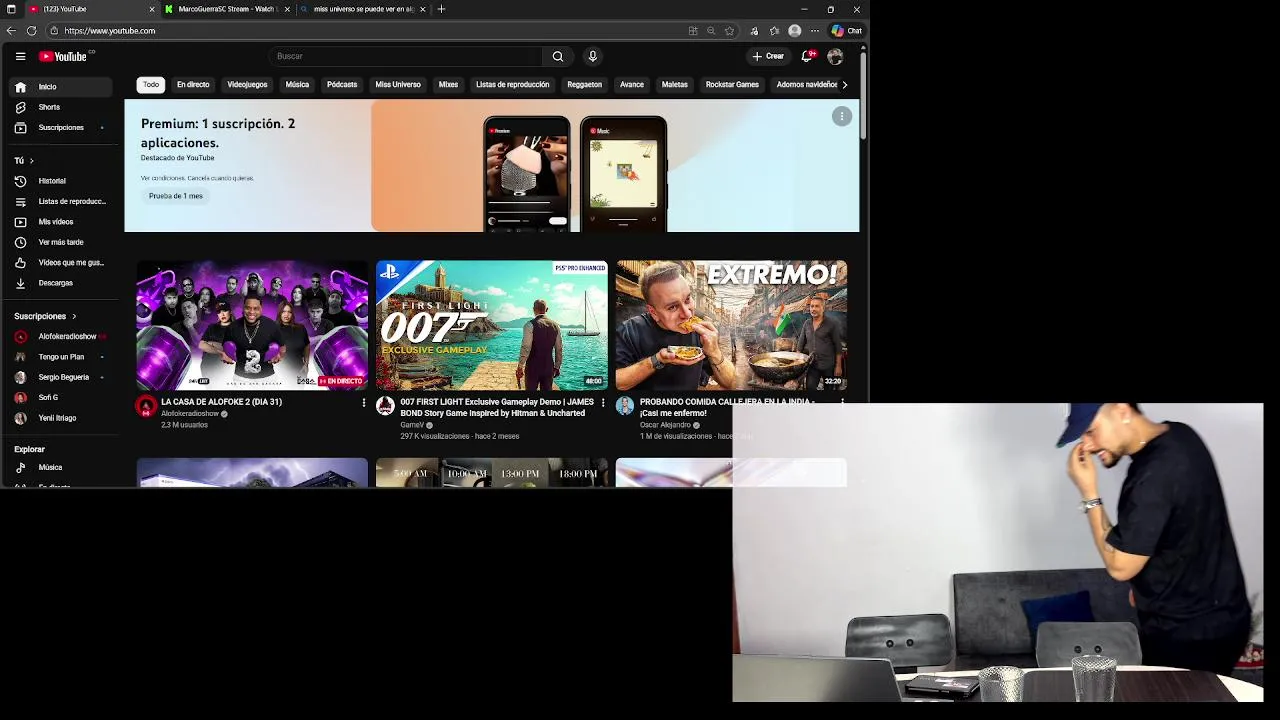Open the Música entry under Explorar
This screenshot has height=720, width=1280.
point(62,467)
